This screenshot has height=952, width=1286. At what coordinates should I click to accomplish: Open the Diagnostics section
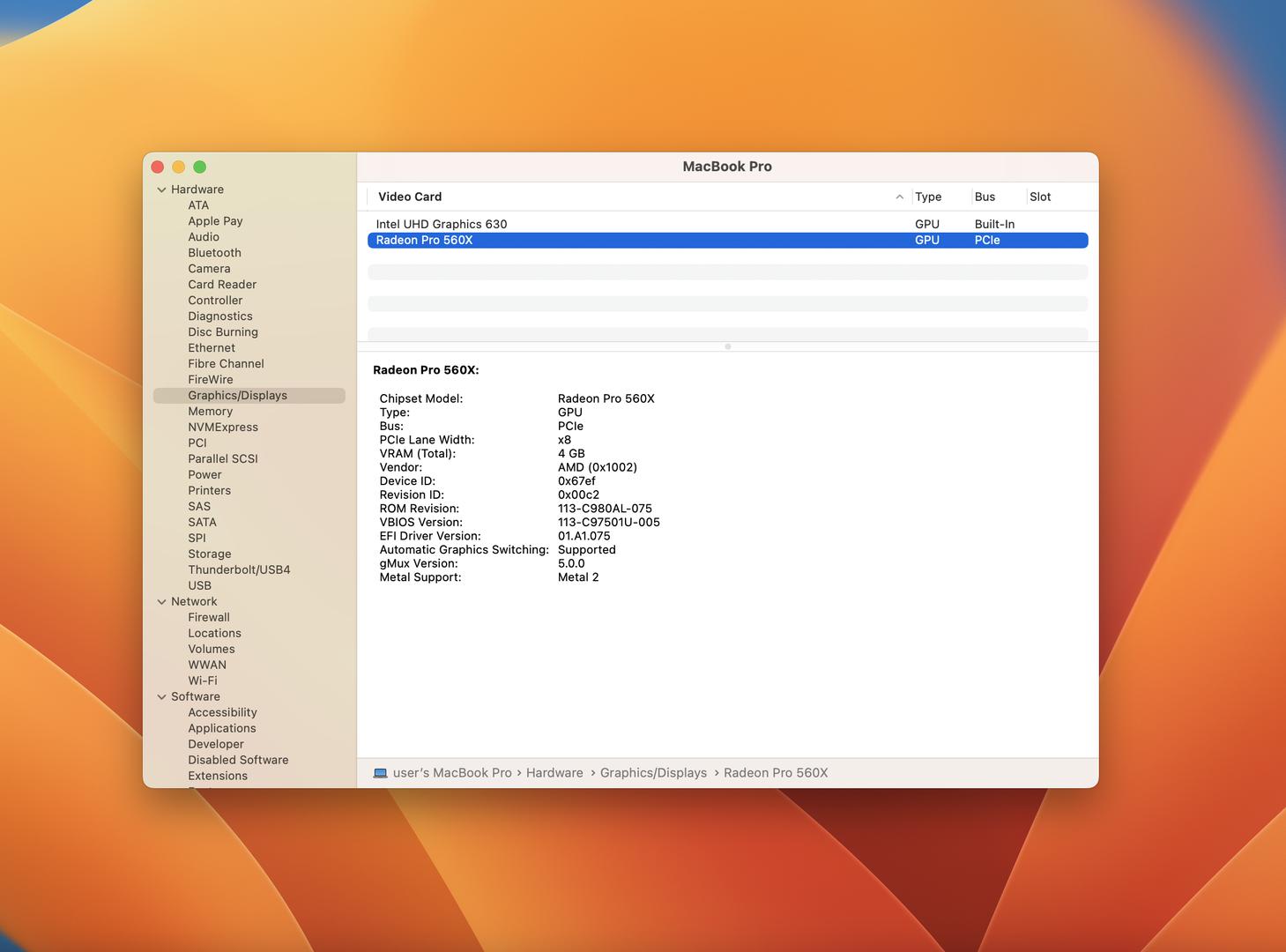coord(220,316)
